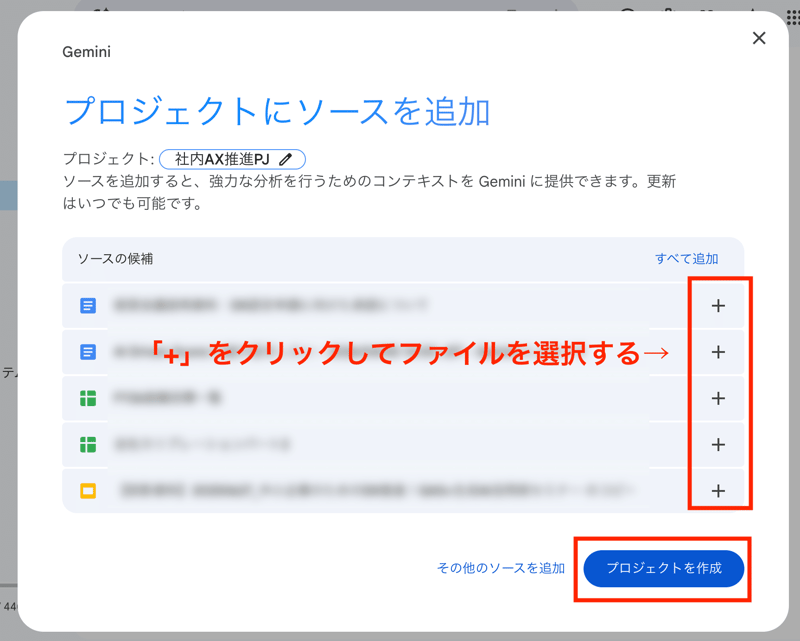Select the first blurred document row title

click(270, 305)
